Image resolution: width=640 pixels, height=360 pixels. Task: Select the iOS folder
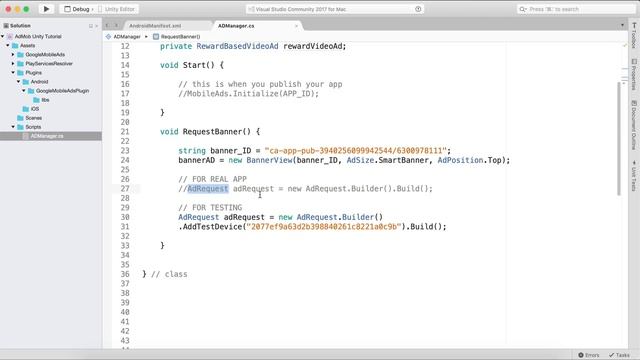coord(35,109)
